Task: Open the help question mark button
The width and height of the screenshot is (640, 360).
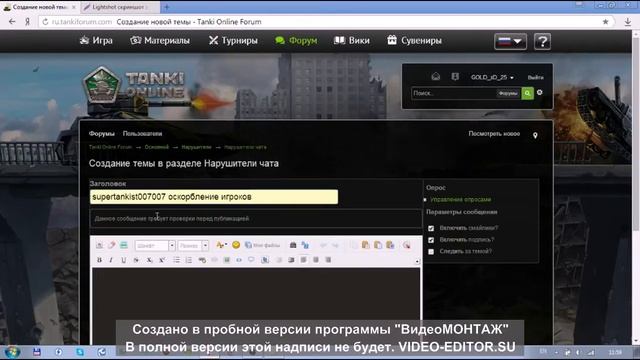Action: (x=542, y=42)
